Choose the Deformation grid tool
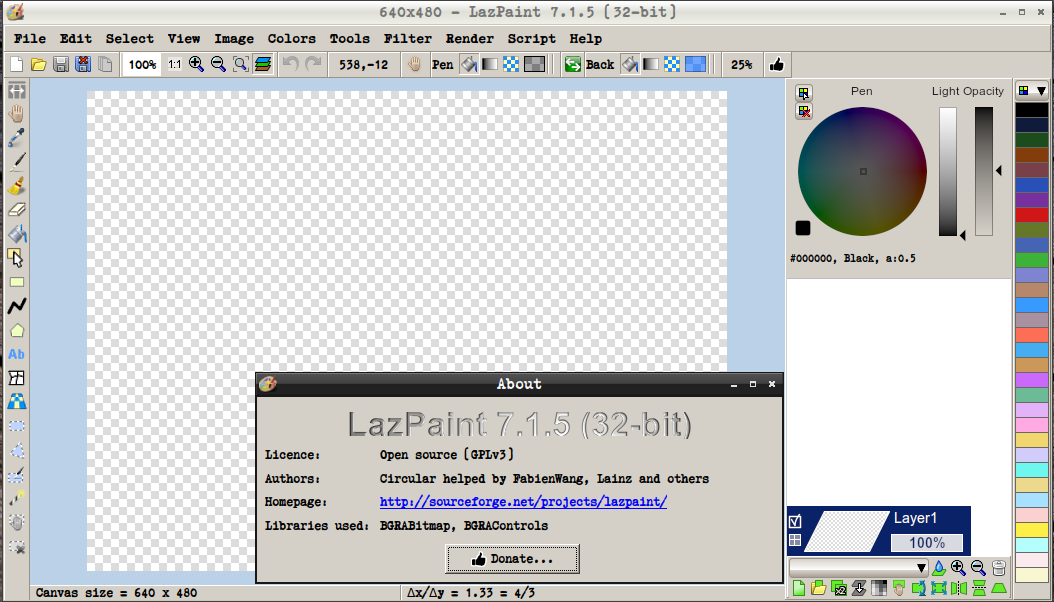The image size is (1054, 602). [17, 378]
